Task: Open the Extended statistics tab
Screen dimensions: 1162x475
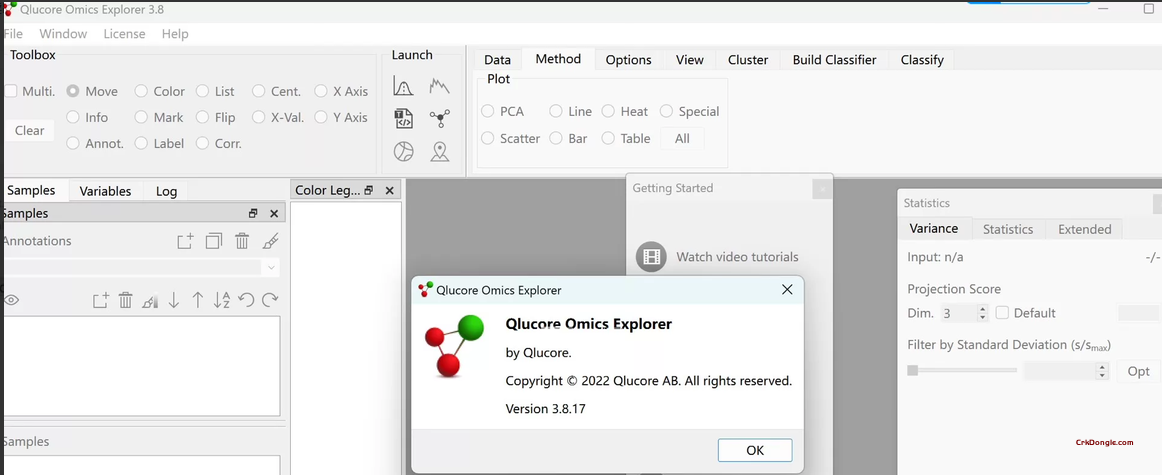Action: click(x=1084, y=229)
